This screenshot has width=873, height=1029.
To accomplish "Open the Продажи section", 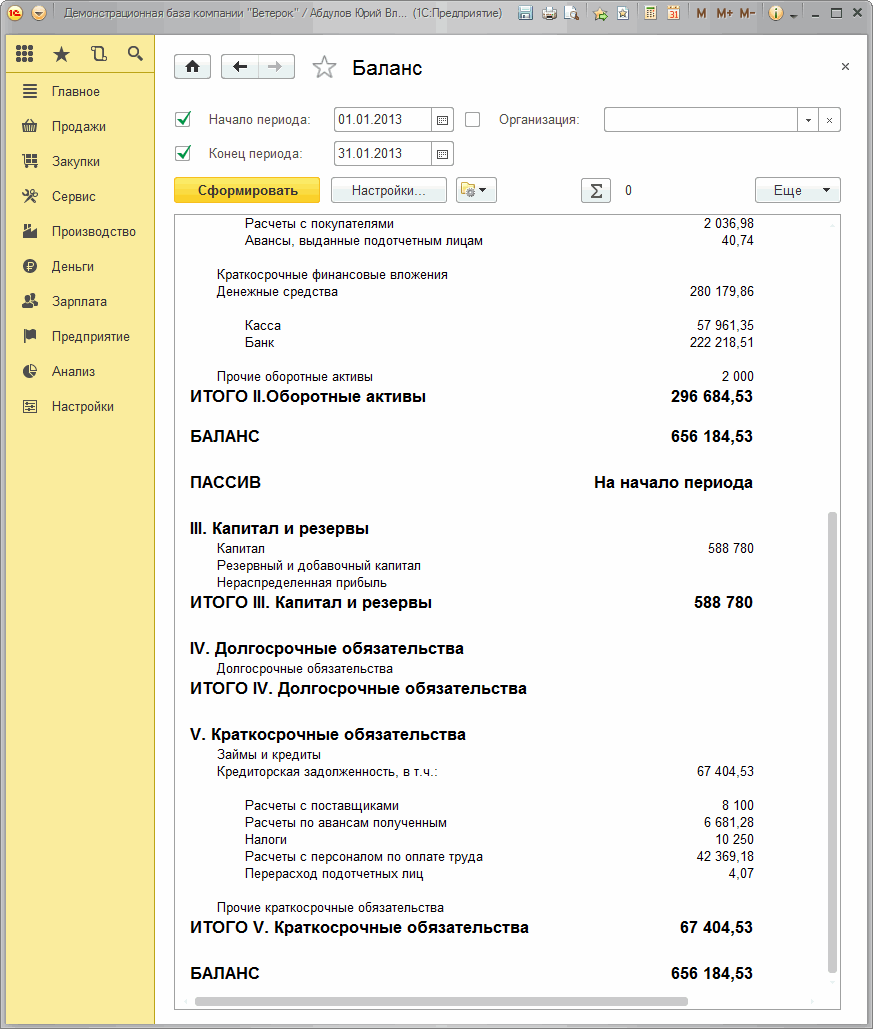I will [81, 127].
